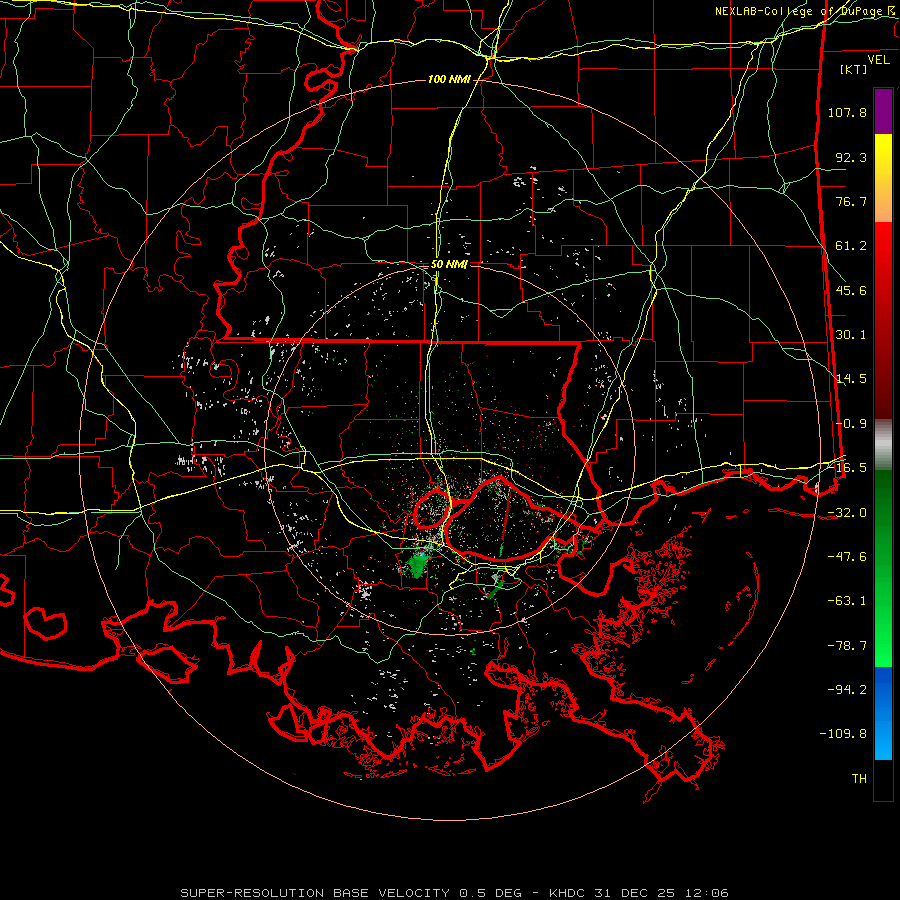Click the 92.3 legend value
900x900 pixels.
click(x=851, y=157)
